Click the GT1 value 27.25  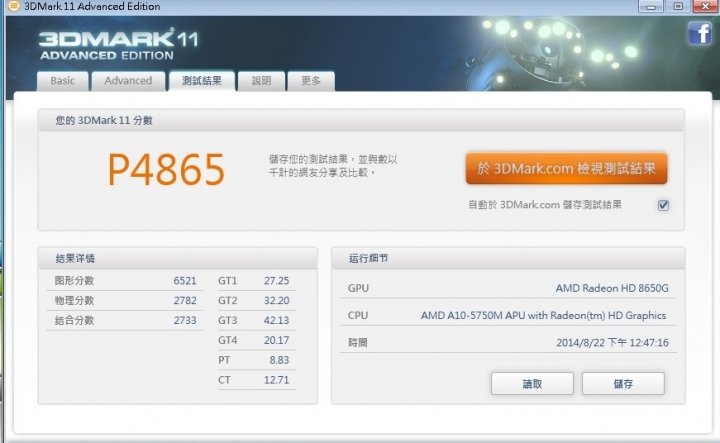276,280
